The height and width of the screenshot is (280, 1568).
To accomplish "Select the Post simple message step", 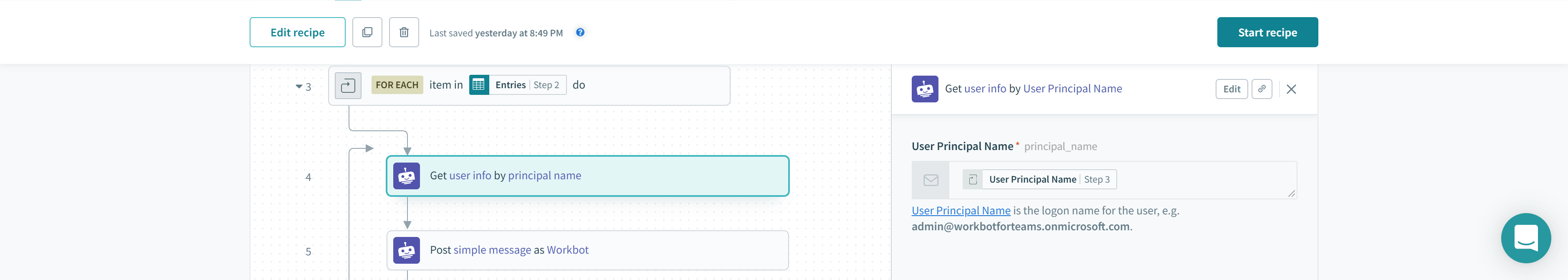I will pyautogui.click(x=587, y=250).
